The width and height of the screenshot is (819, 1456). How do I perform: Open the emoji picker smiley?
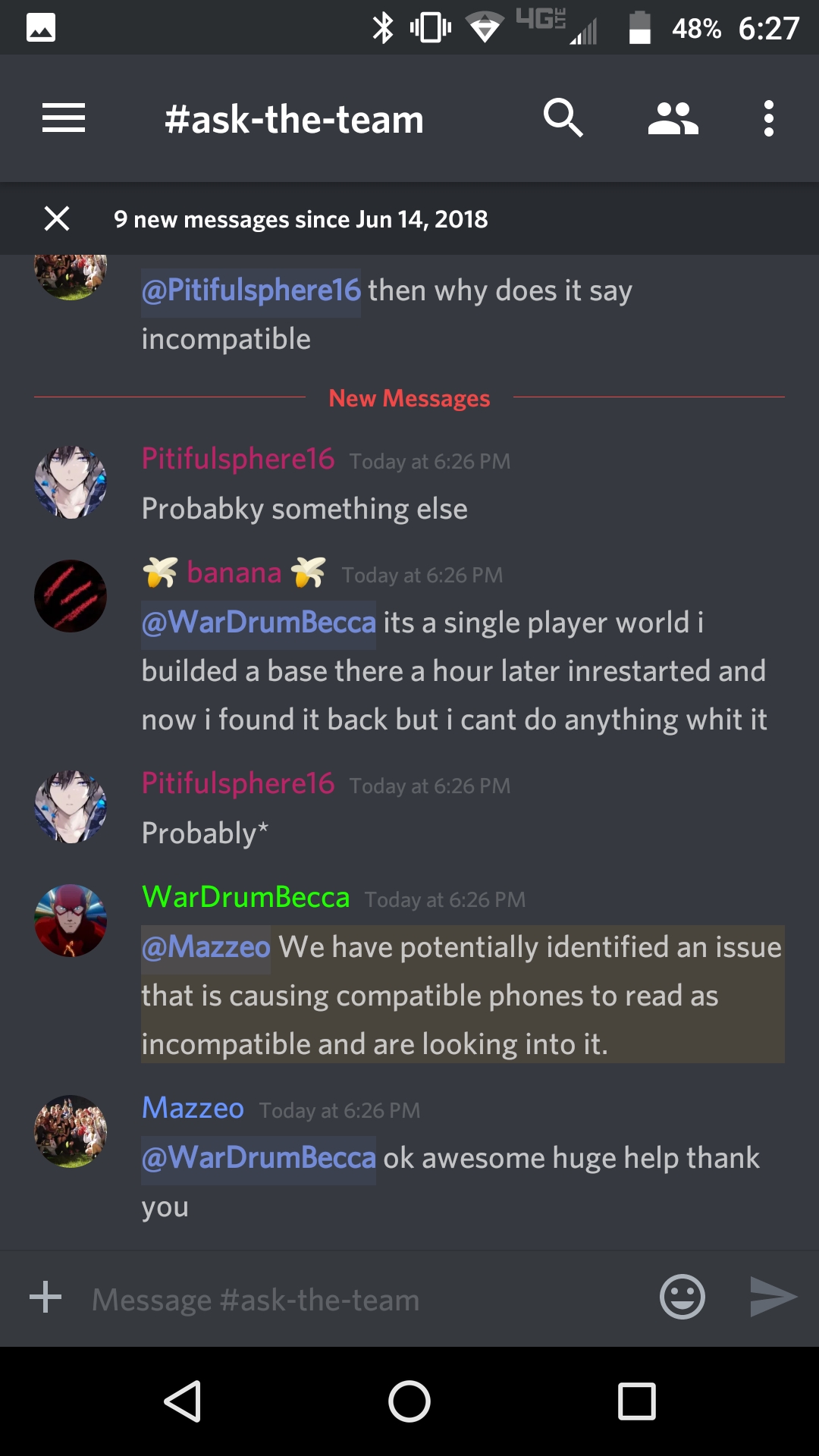[x=682, y=1297]
